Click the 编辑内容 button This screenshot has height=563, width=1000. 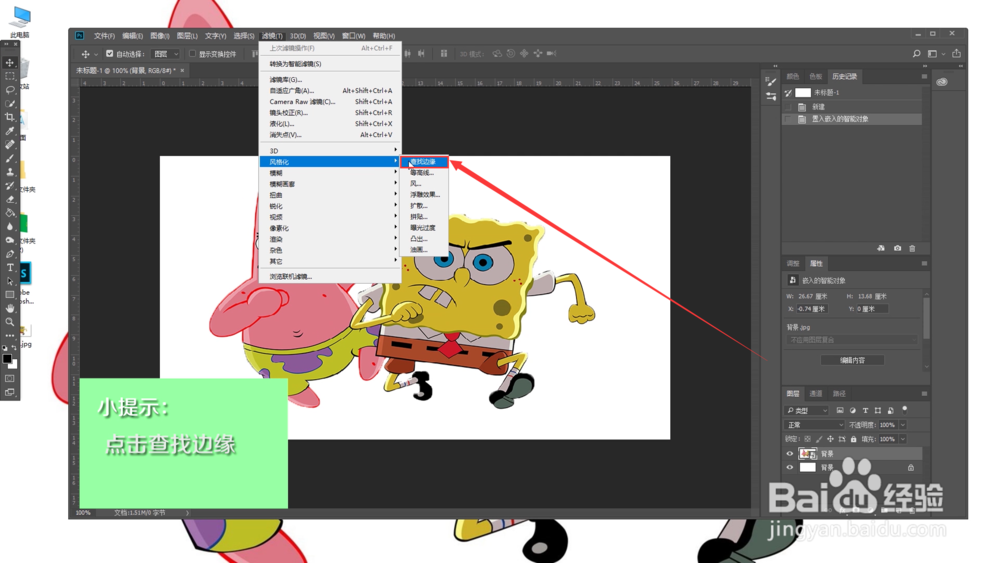(852, 360)
